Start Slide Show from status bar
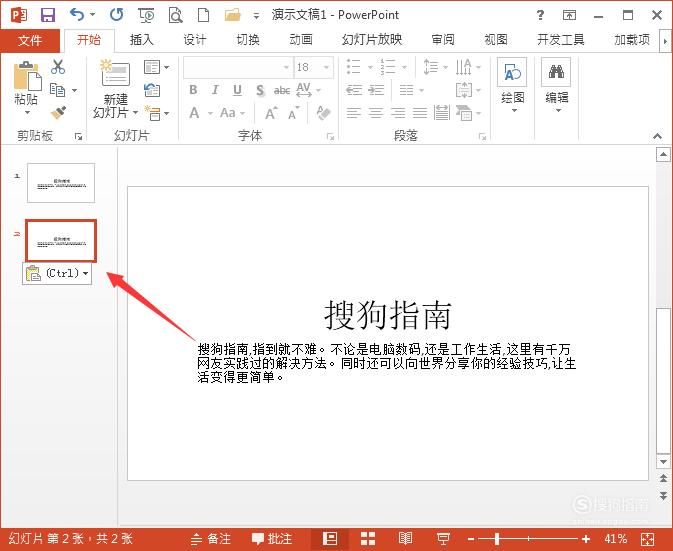Screen dimensions: 673x551 [x=443, y=539]
